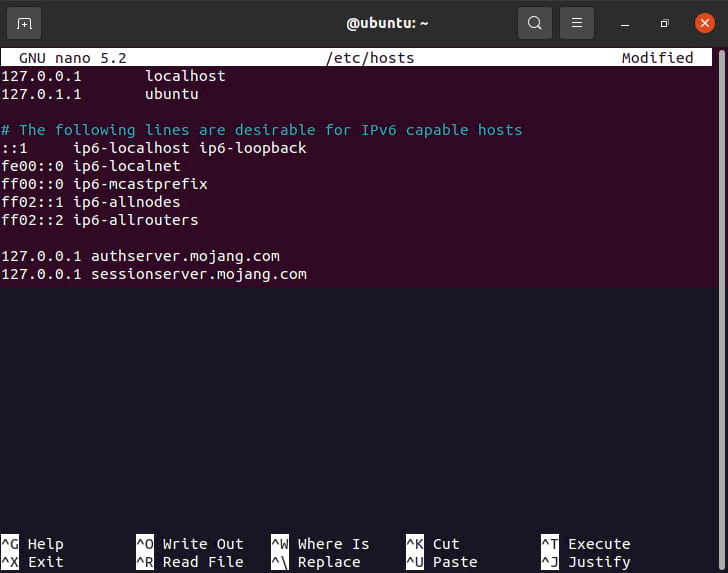Click the Read File shortcut

202,562
